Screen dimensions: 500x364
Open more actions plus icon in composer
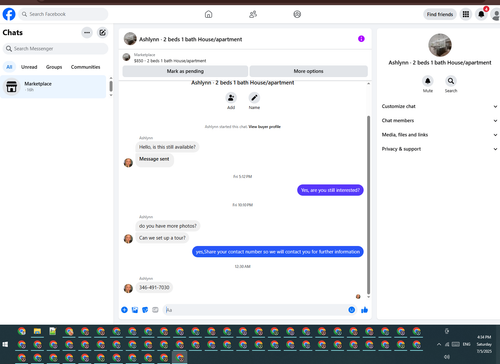point(124,310)
